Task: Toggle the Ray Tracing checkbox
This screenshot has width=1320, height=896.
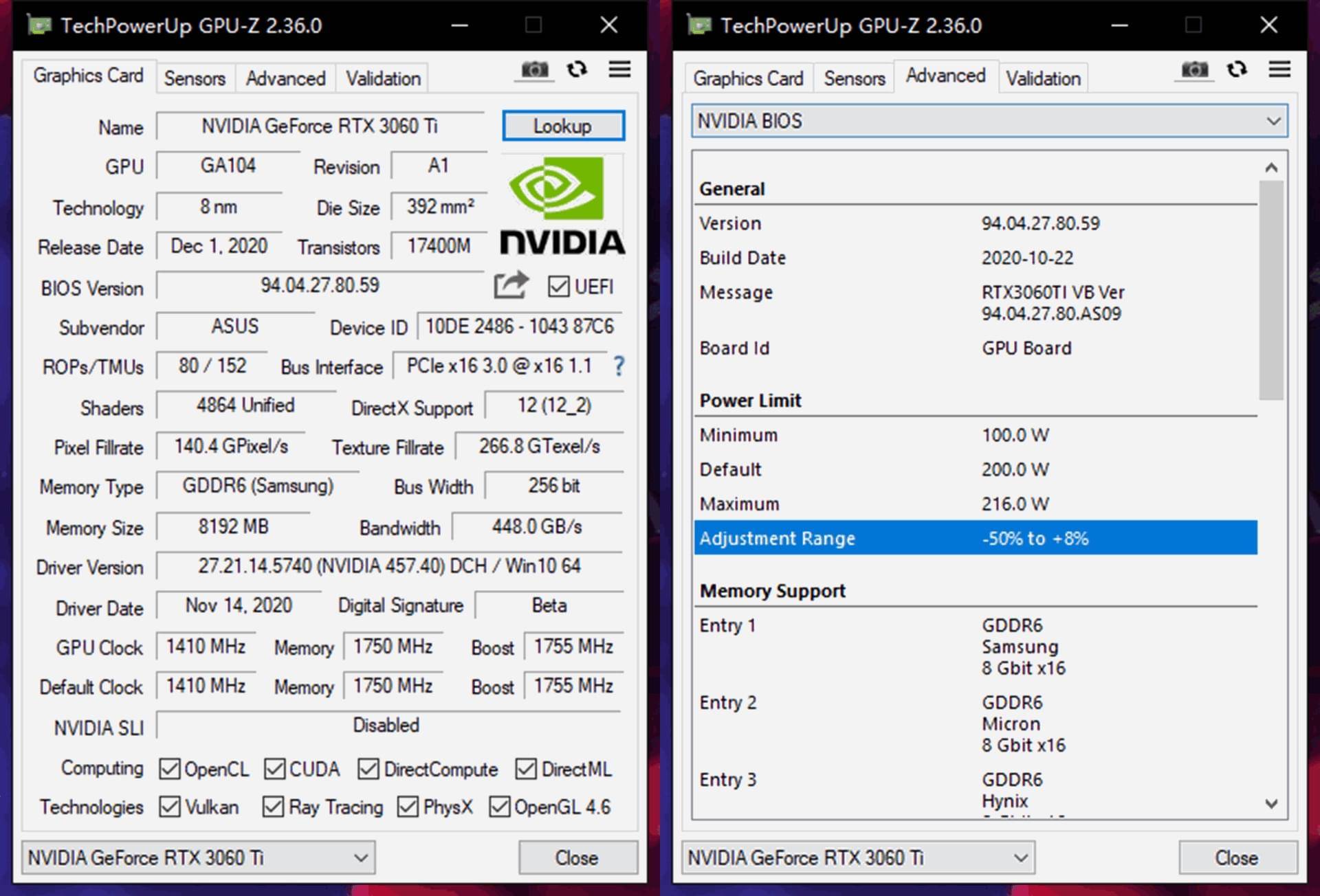Action: pyautogui.click(x=273, y=807)
